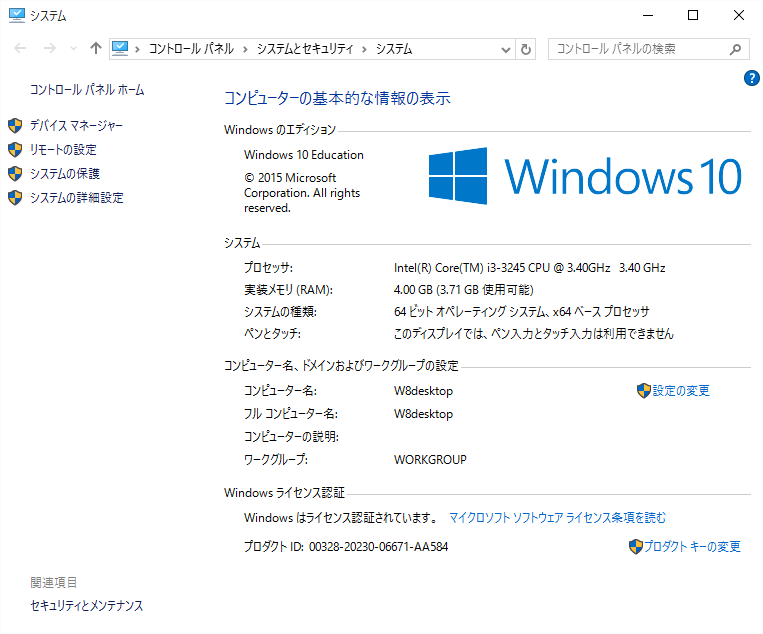763x634 pixels.
Task: Read the マイクロソフト ソフトウェア ライセンス条項 link
Action: (x=557, y=518)
